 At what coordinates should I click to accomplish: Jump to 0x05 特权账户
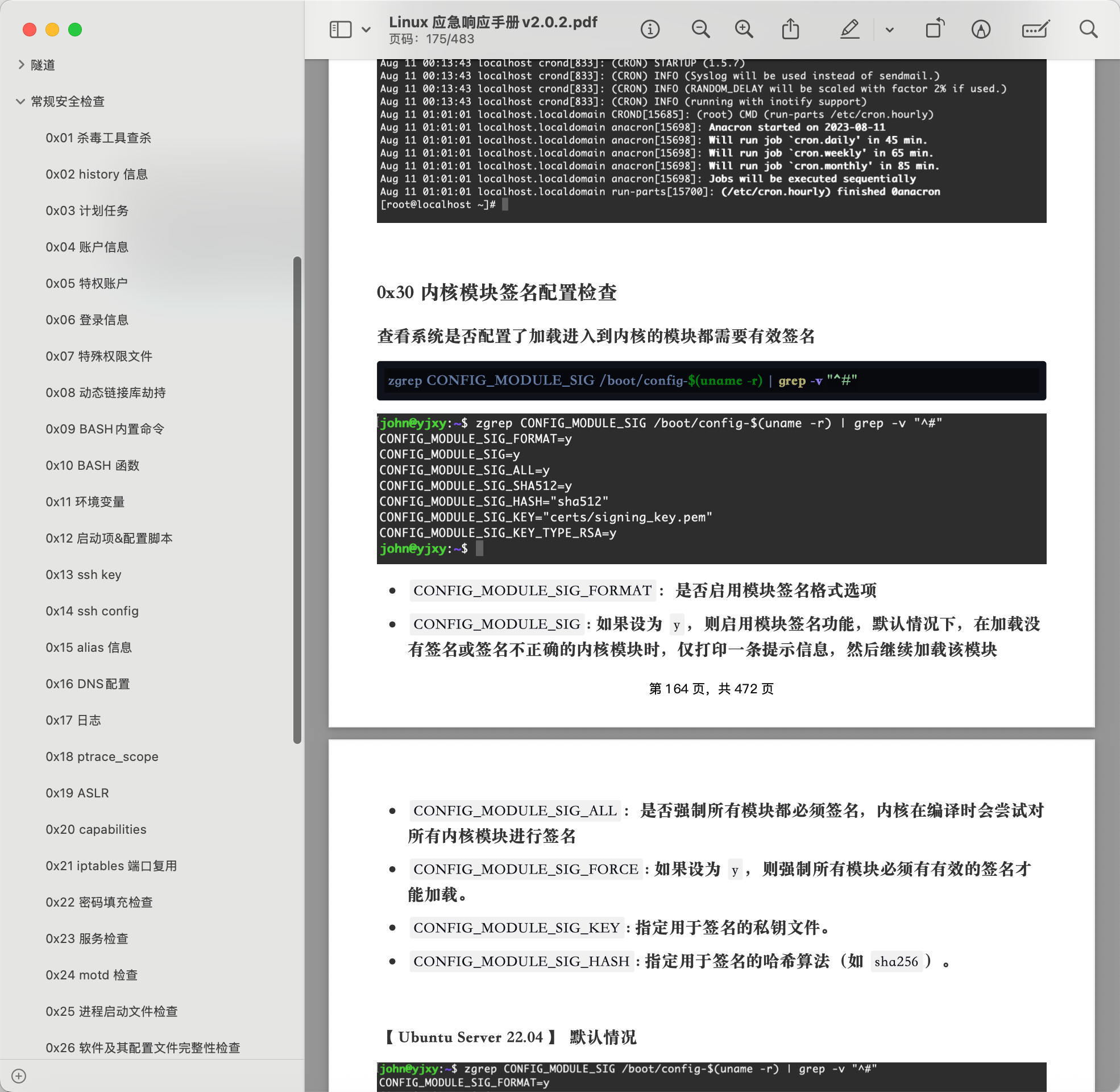pos(87,283)
